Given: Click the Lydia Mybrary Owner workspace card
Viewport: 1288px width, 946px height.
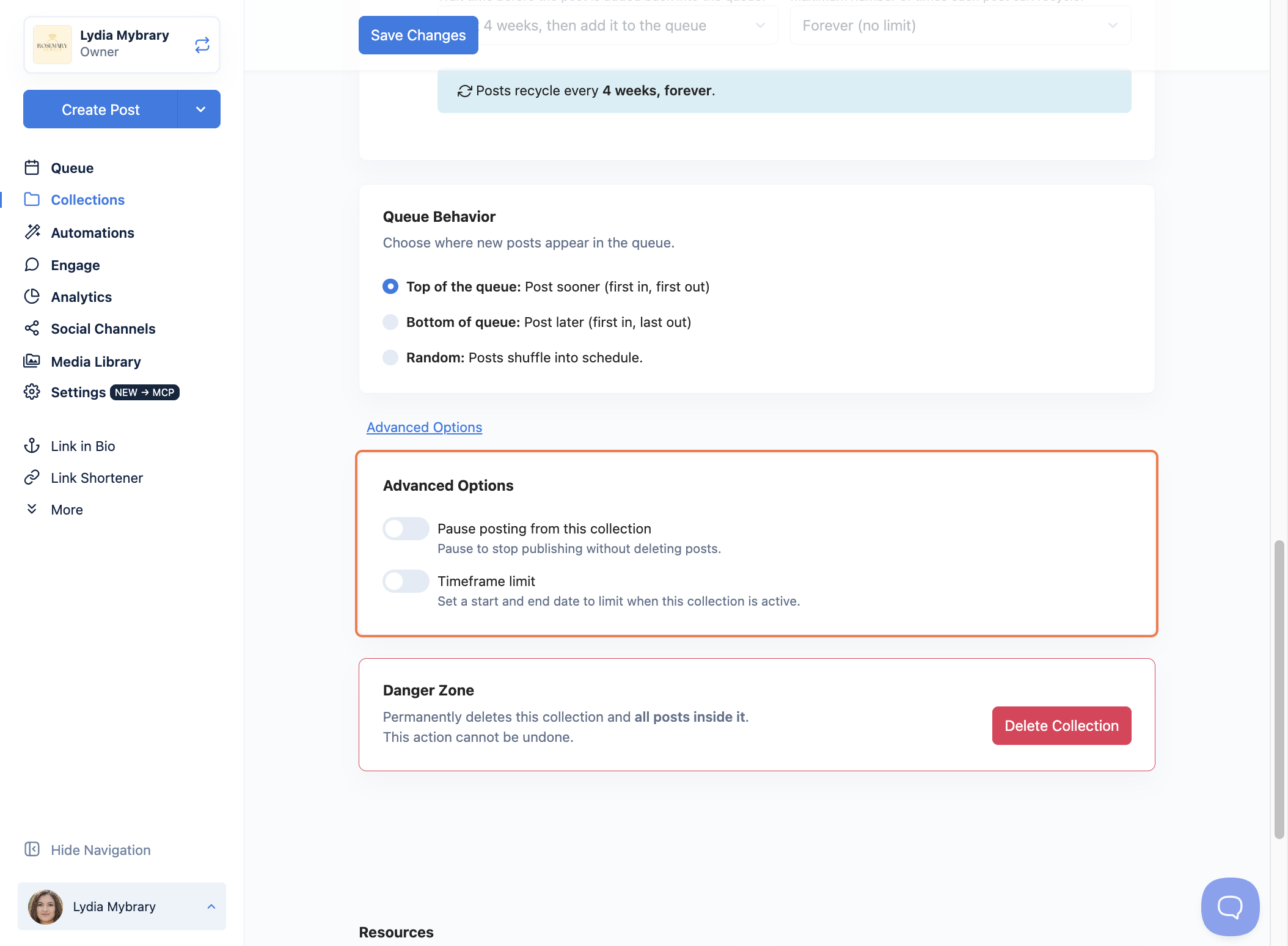Looking at the screenshot, I should (122, 45).
